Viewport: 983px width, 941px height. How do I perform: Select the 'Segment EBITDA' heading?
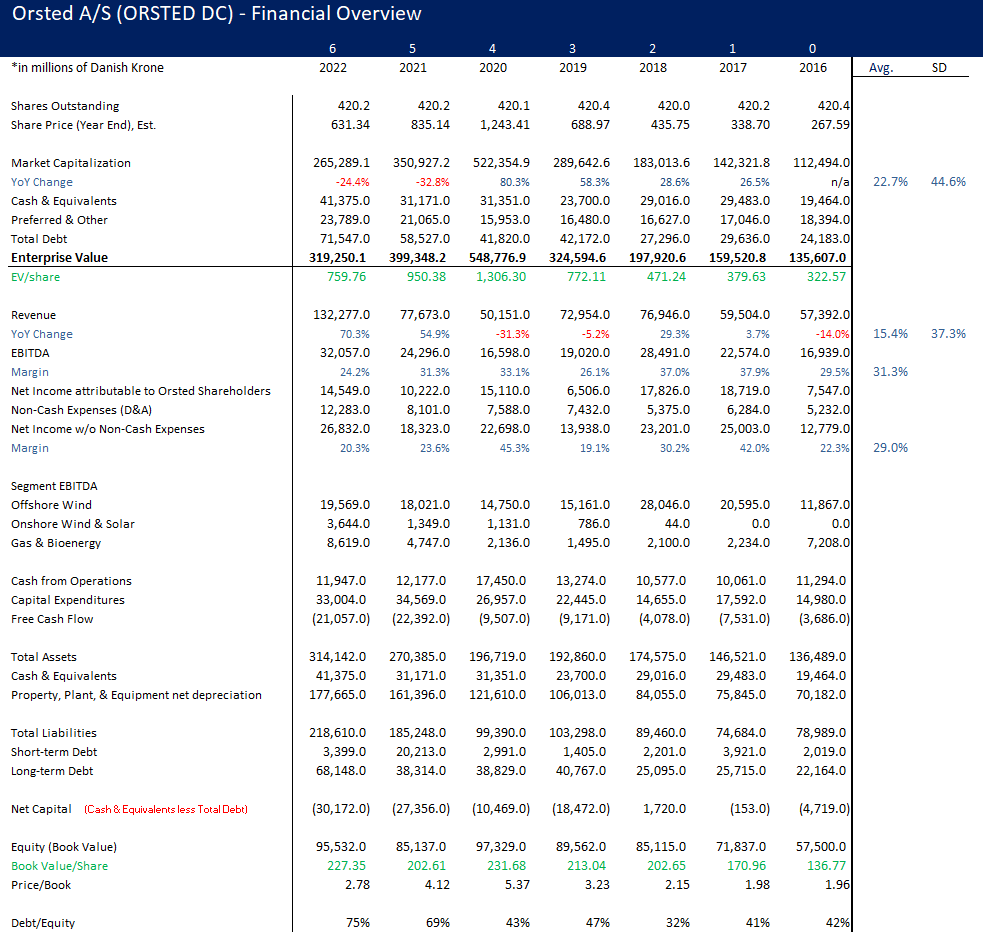(x=54, y=486)
